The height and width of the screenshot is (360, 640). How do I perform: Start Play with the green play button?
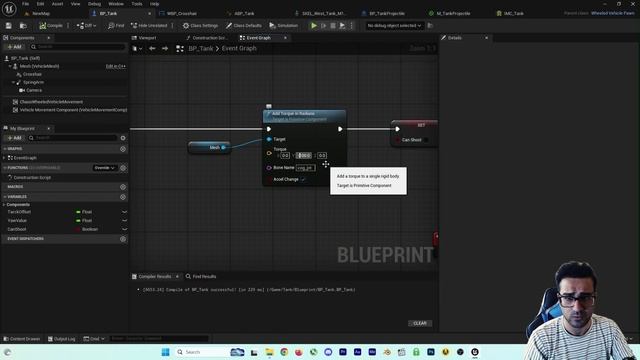313,26
